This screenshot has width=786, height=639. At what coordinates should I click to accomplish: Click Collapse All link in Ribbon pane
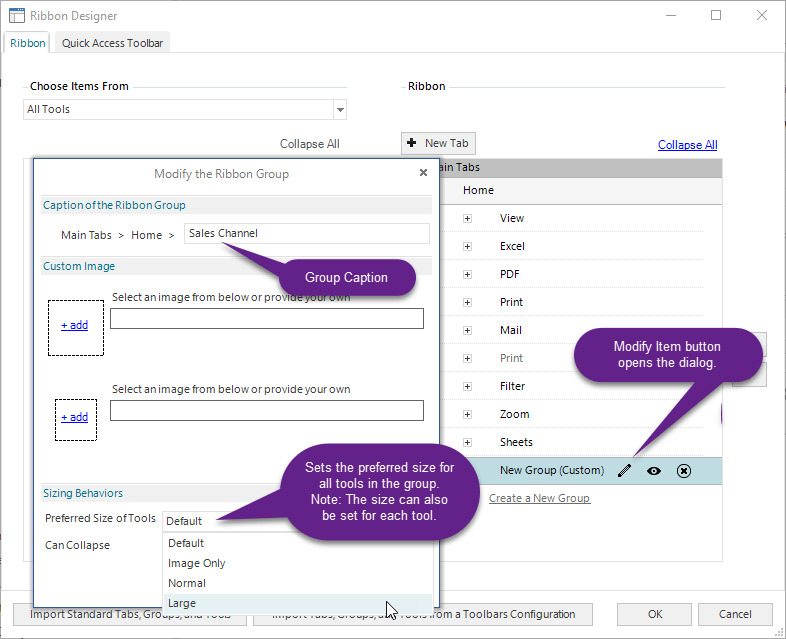[x=687, y=145]
